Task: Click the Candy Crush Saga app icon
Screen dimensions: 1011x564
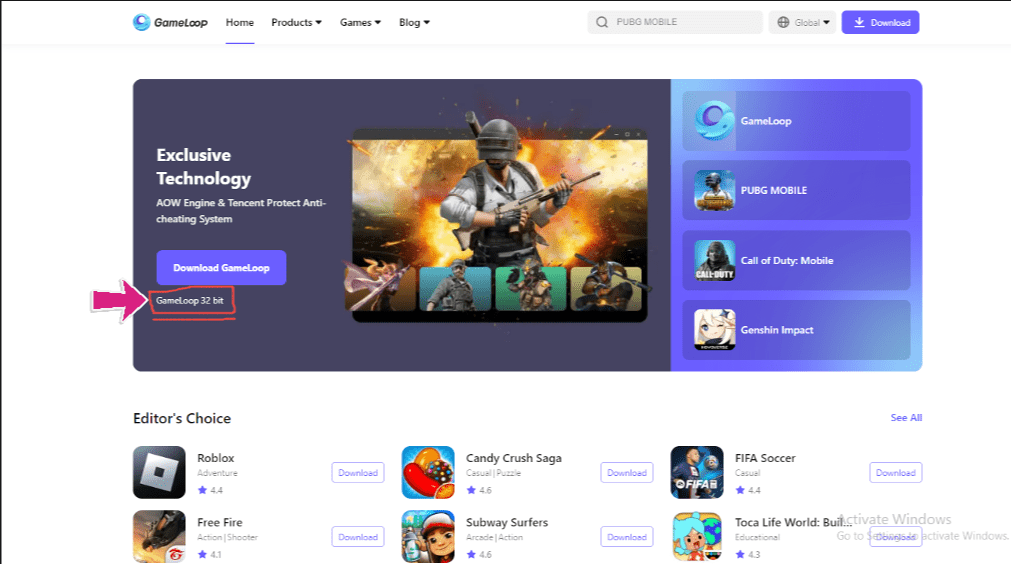Action: pyautogui.click(x=428, y=472)
